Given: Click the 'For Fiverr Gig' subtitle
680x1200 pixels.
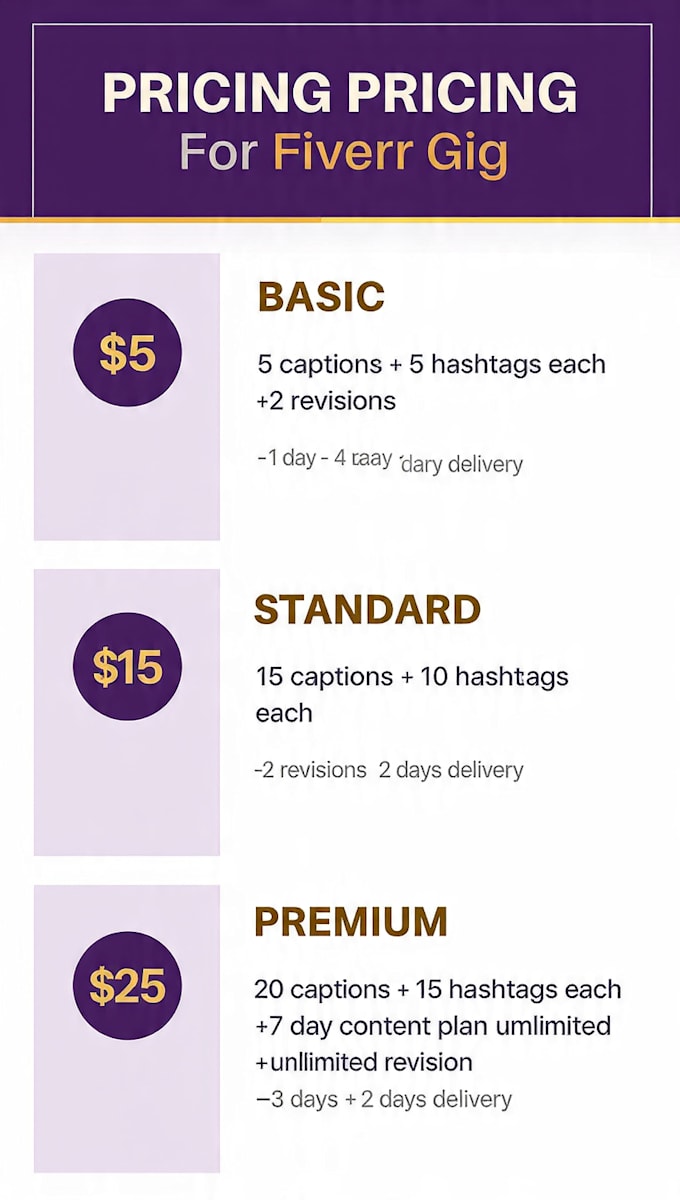Looking at the screenshot, I should [344, 154].
